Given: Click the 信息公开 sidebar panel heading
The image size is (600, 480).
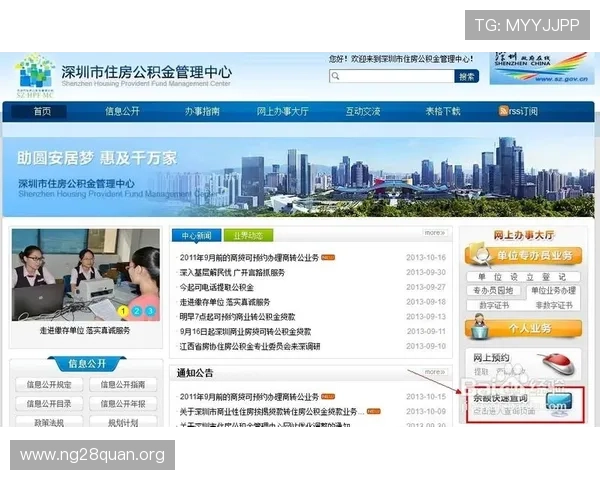Looking at the screenshot, I should [x=87, y=363].
